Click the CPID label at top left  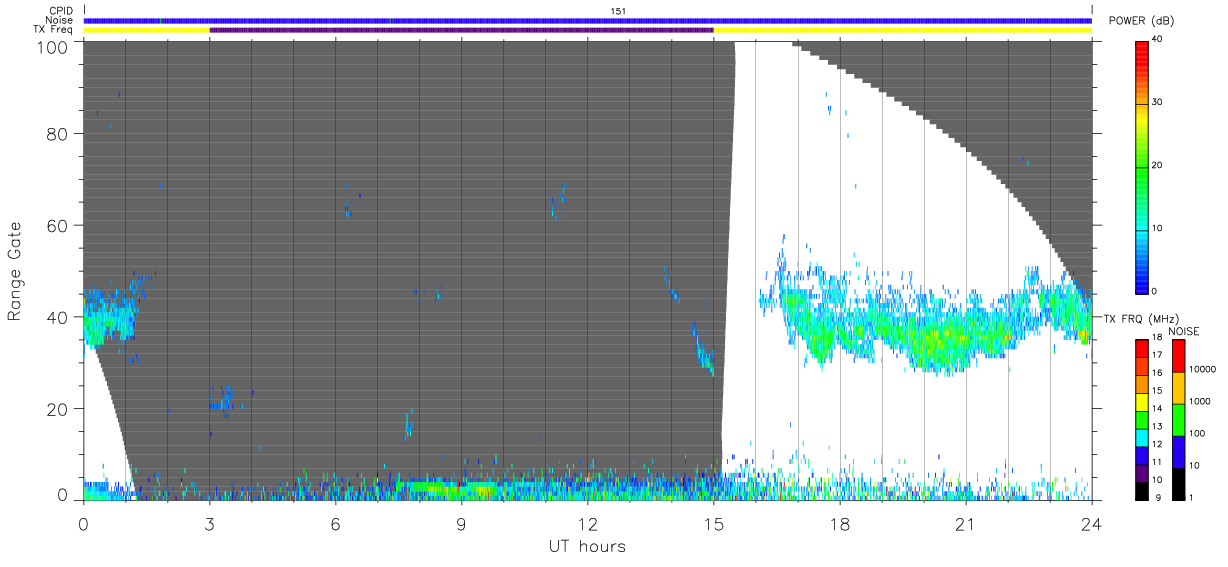click(x=60, y=11)
